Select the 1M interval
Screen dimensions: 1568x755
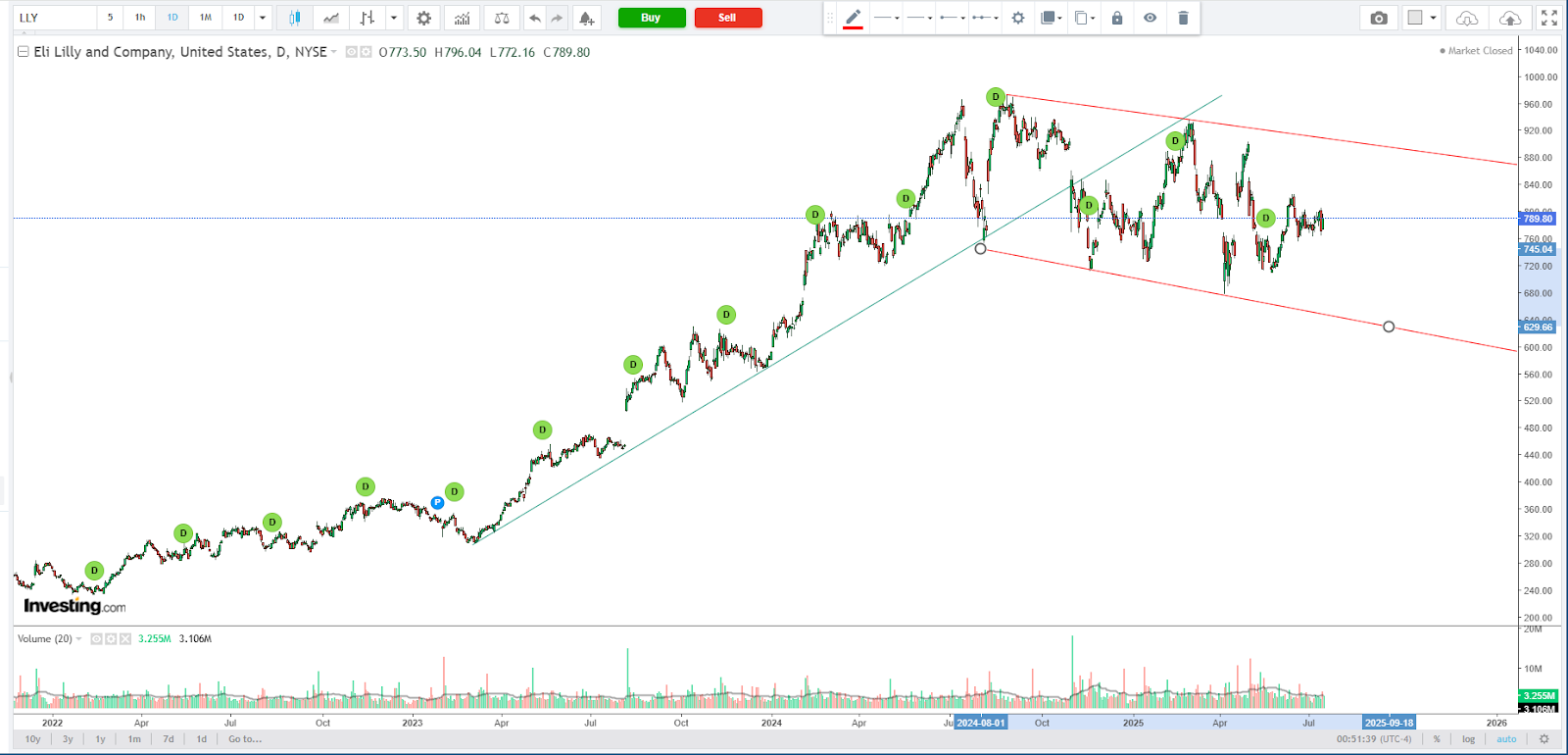tap(206, 18)
